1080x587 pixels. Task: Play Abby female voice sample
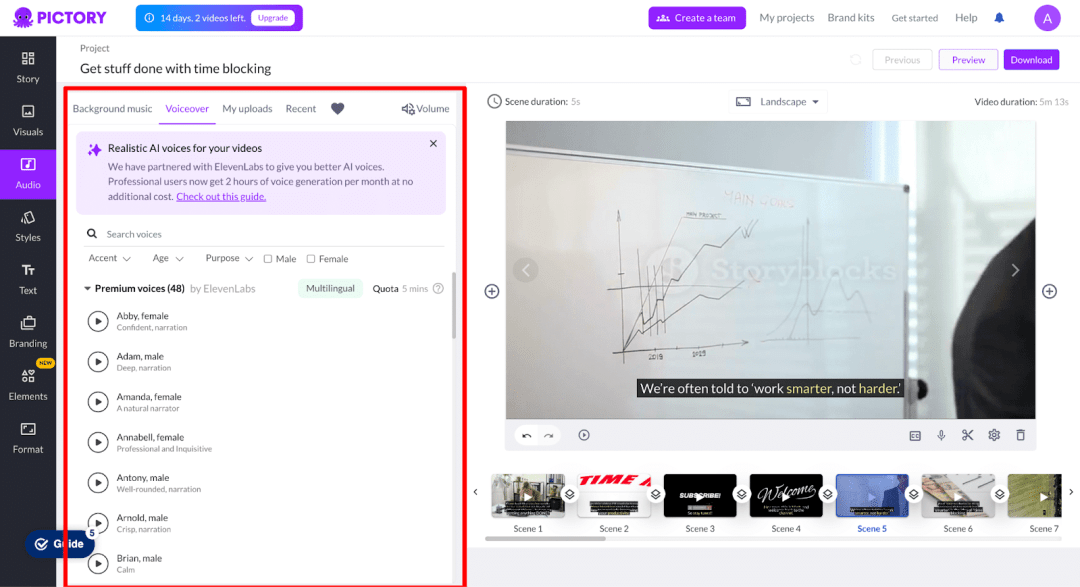pyautogui.click(x=98, y=321)
